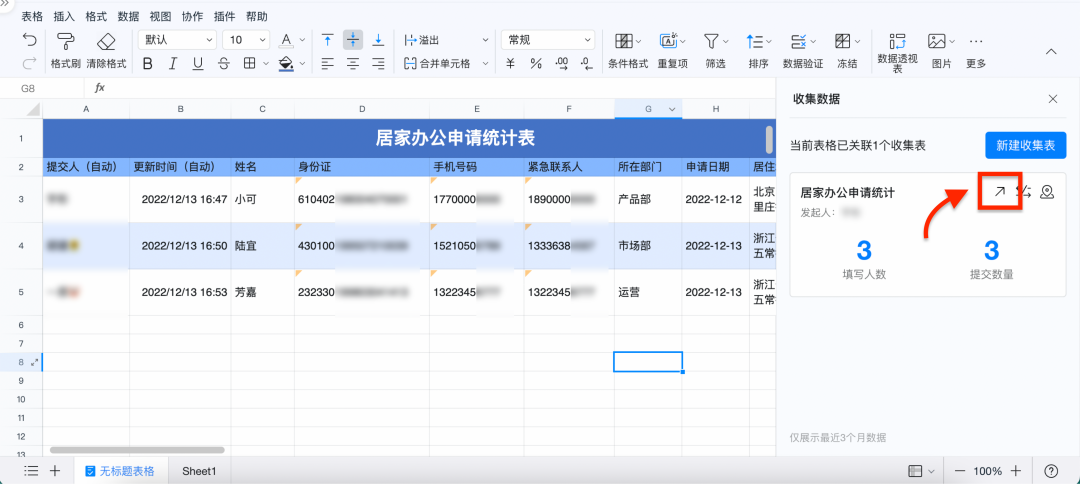
Task: Add a new sheet with plus icon
Action: pos(55,471)
